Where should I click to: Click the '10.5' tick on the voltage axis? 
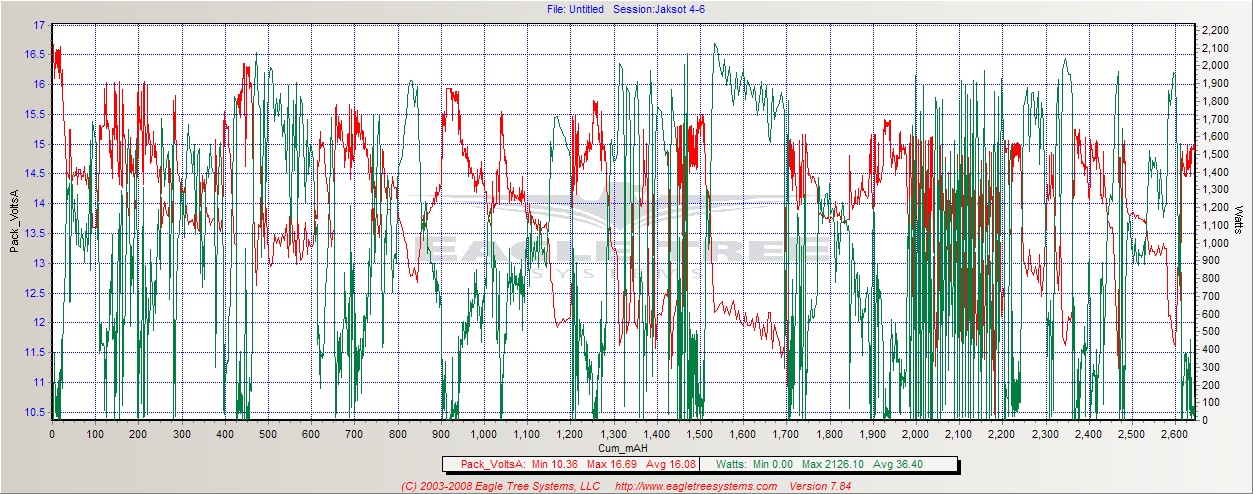(x=35, y=412)
